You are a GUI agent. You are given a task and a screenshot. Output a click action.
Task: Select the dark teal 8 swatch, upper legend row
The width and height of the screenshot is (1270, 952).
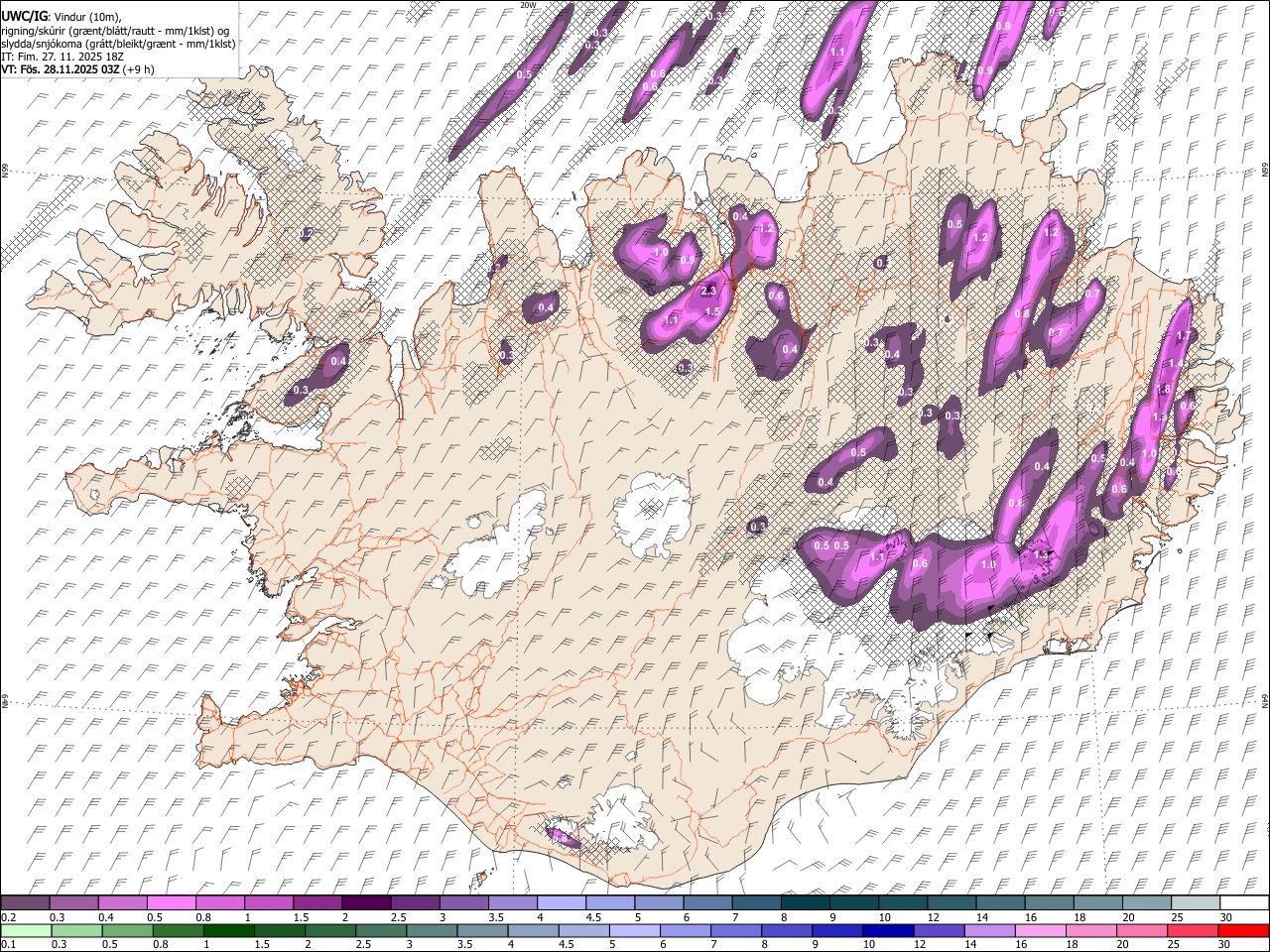(805, 903)
